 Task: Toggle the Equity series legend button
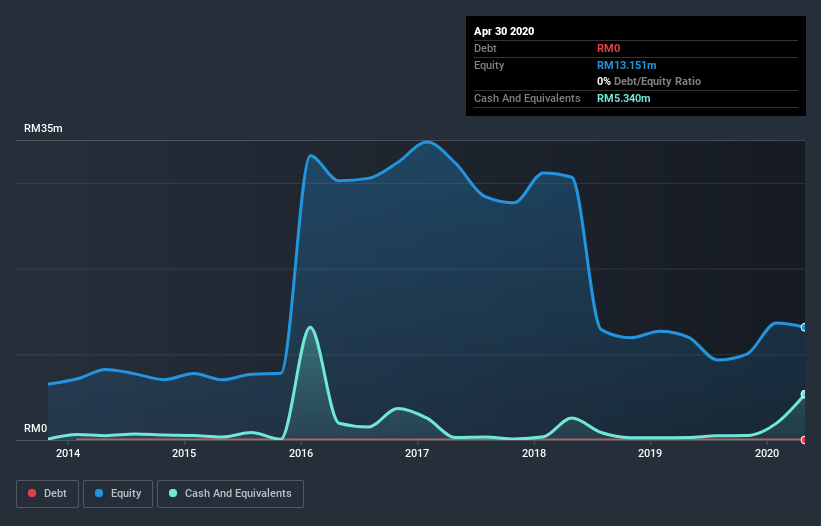coord(118,494)
